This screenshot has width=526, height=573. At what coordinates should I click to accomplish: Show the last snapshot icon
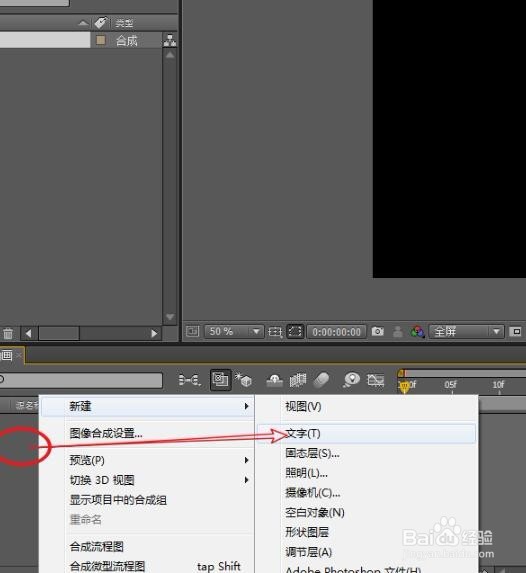pyautogui.click(x=398, y=332)
